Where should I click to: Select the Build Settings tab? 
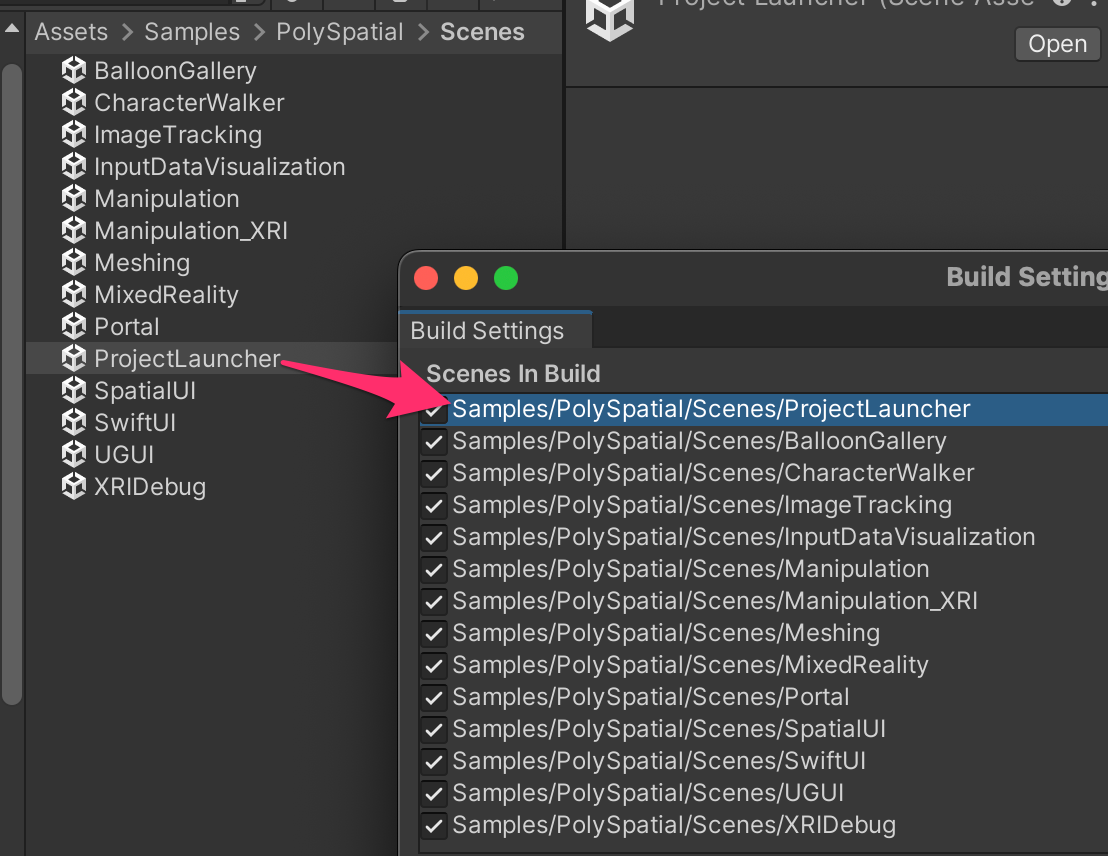point(487,330)
